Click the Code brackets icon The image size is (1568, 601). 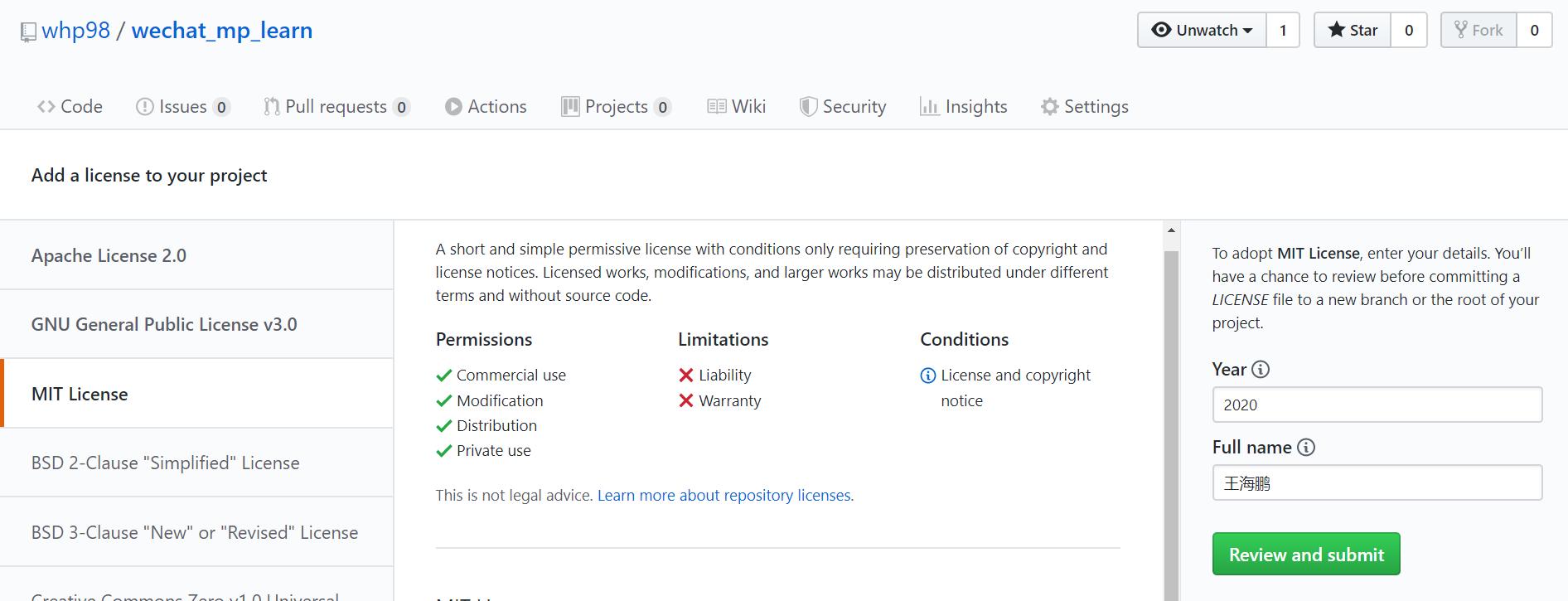(46, 106)
